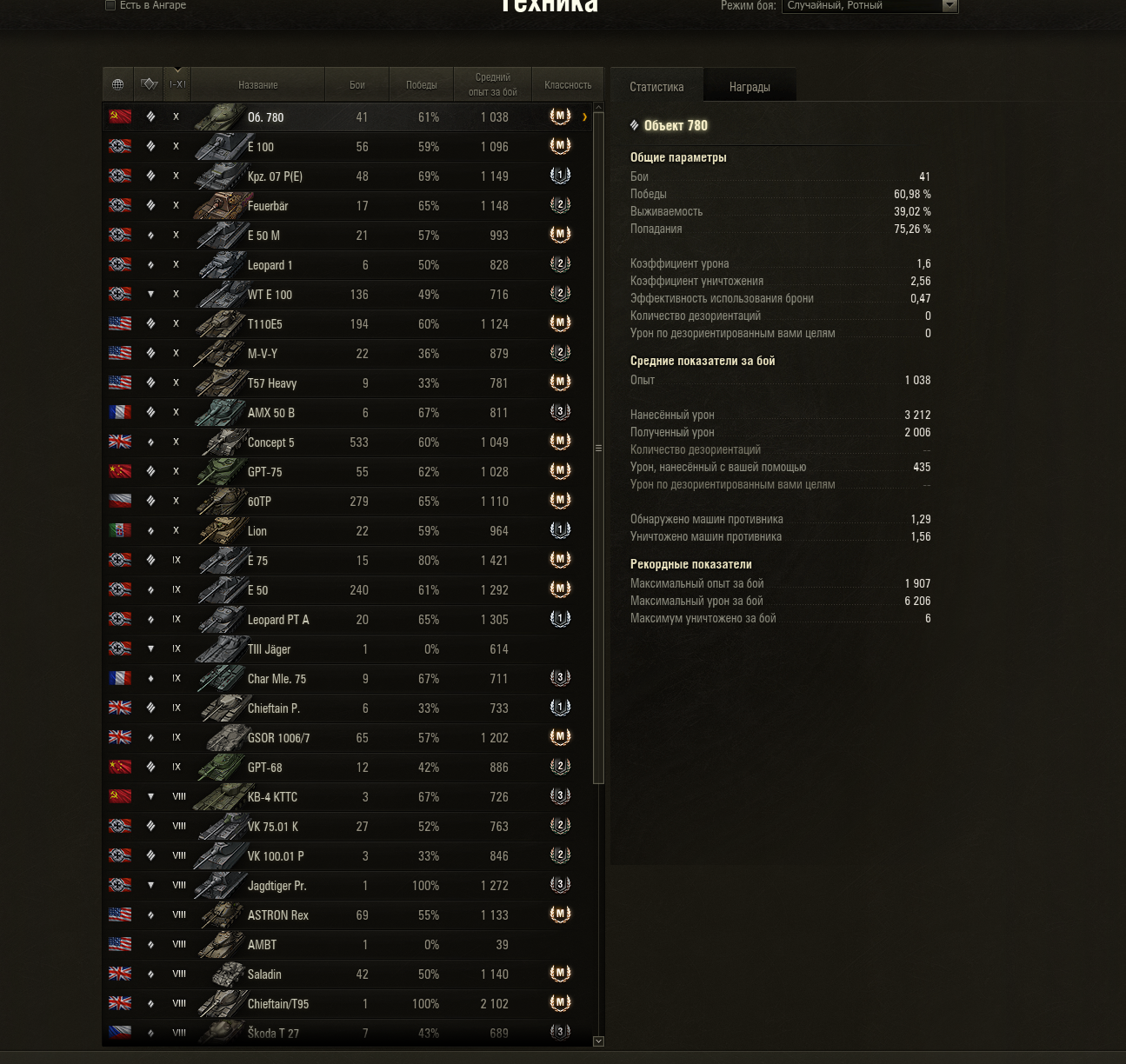1126x1064 pixels.
Task: Click scrollbar down arrow at list bottom
Action: tap(598, 1041)
